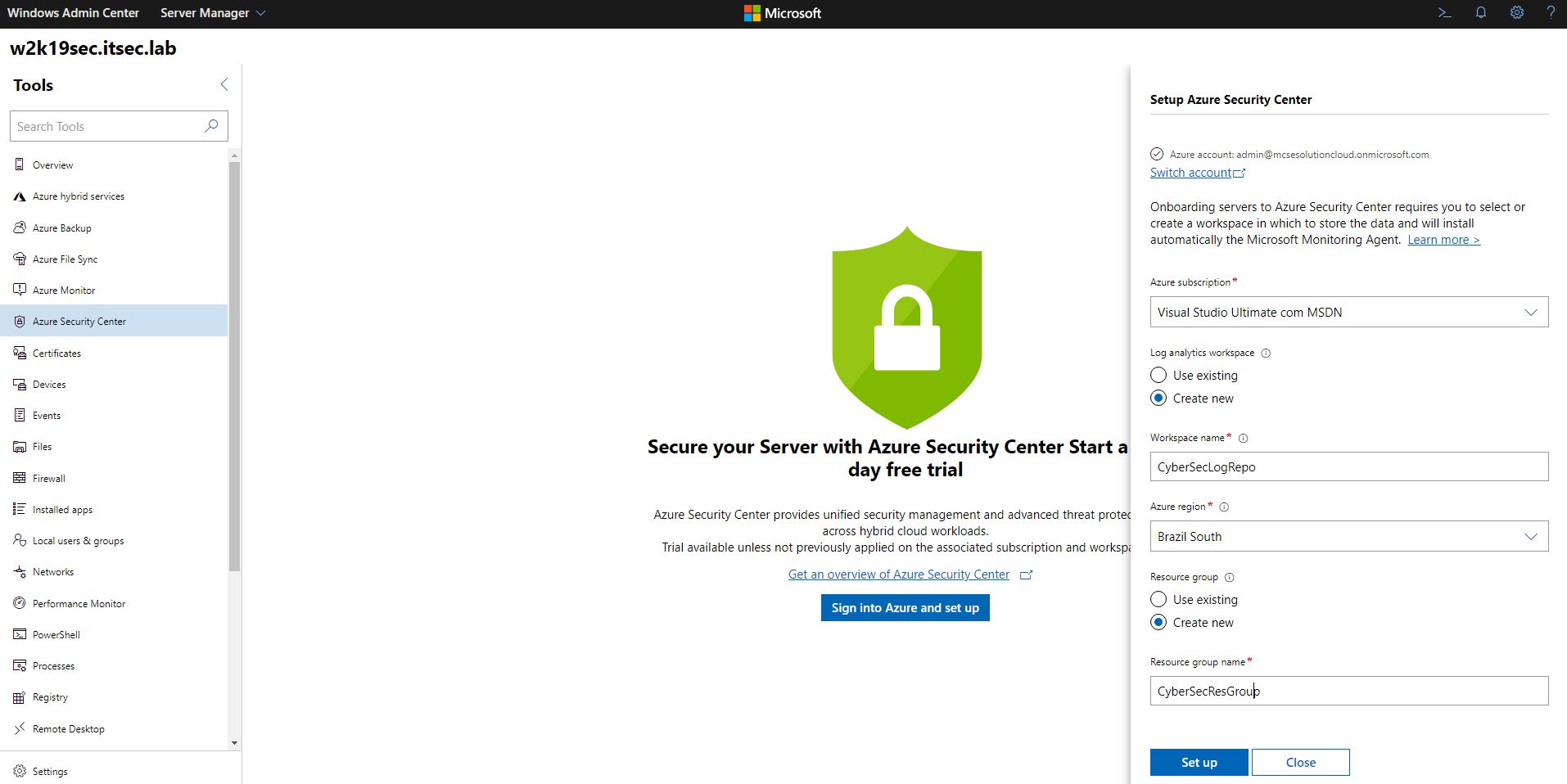The image size is (1567, 784).
Task: Click the Tools list scroll down arrow
Action: coord(235,743)
